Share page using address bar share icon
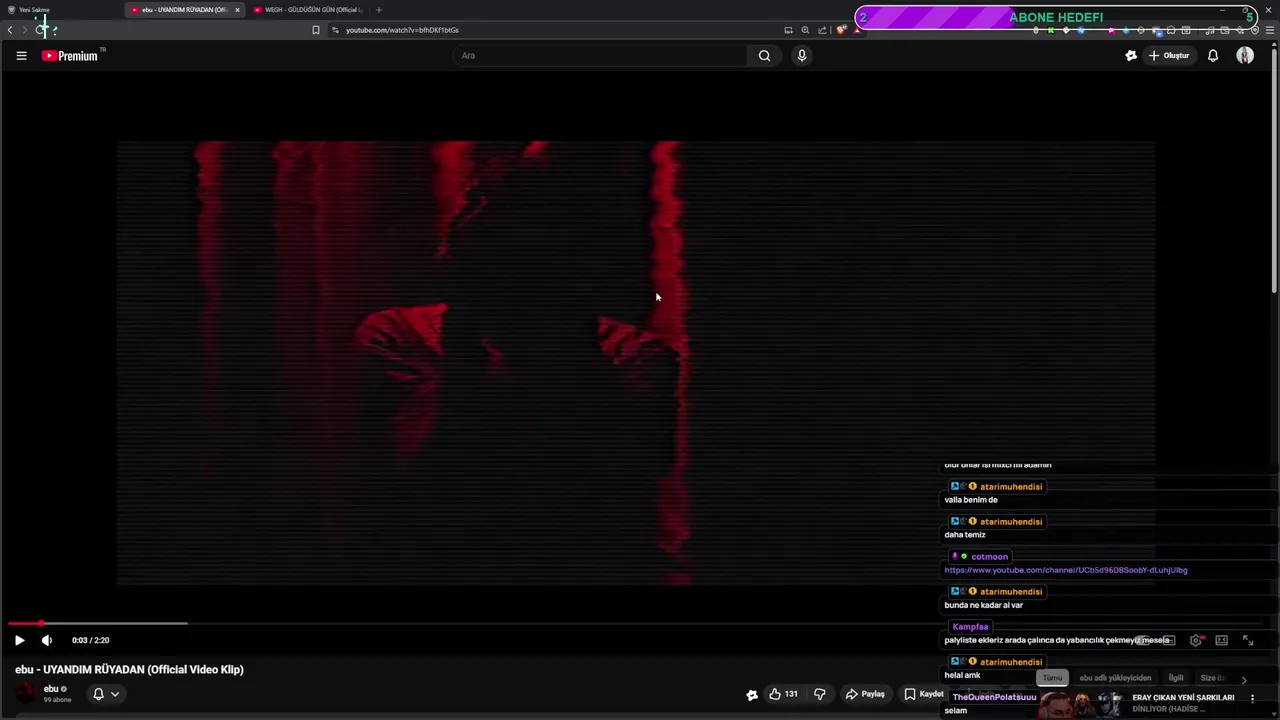This screenshot has height=720, width=1280. point(822,30)
